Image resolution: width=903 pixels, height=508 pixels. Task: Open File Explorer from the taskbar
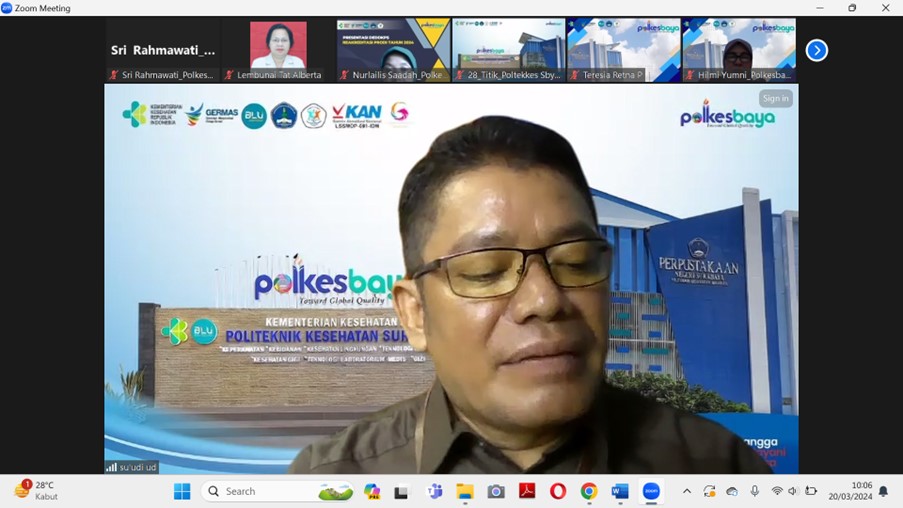click(465, 491)
